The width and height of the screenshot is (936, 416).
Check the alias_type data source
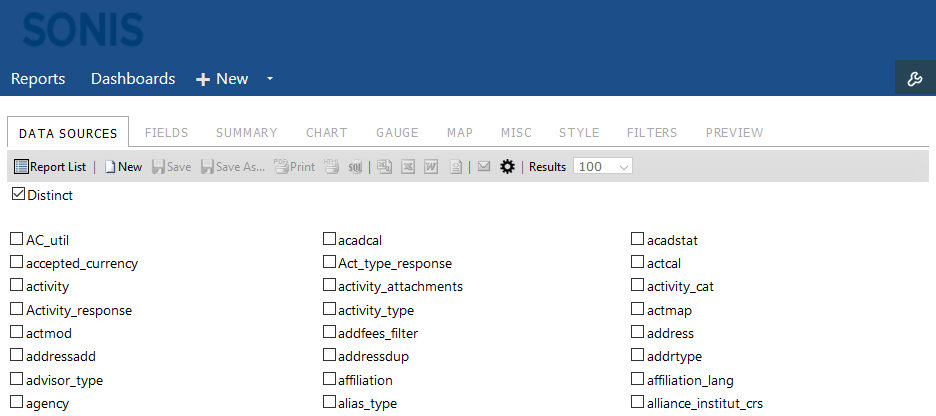pos(330,402)
